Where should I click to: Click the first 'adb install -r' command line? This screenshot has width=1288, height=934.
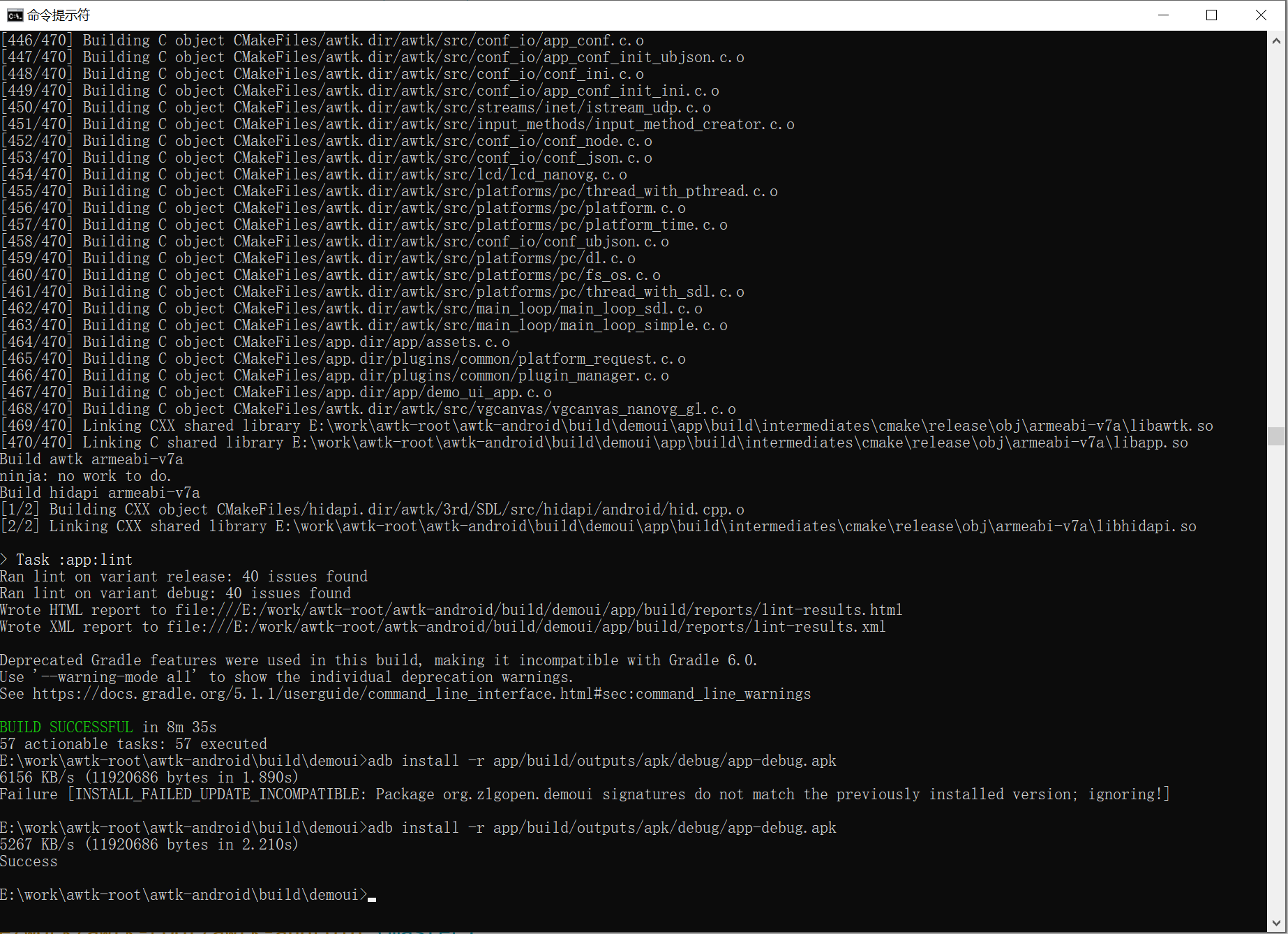click(418, 761)
